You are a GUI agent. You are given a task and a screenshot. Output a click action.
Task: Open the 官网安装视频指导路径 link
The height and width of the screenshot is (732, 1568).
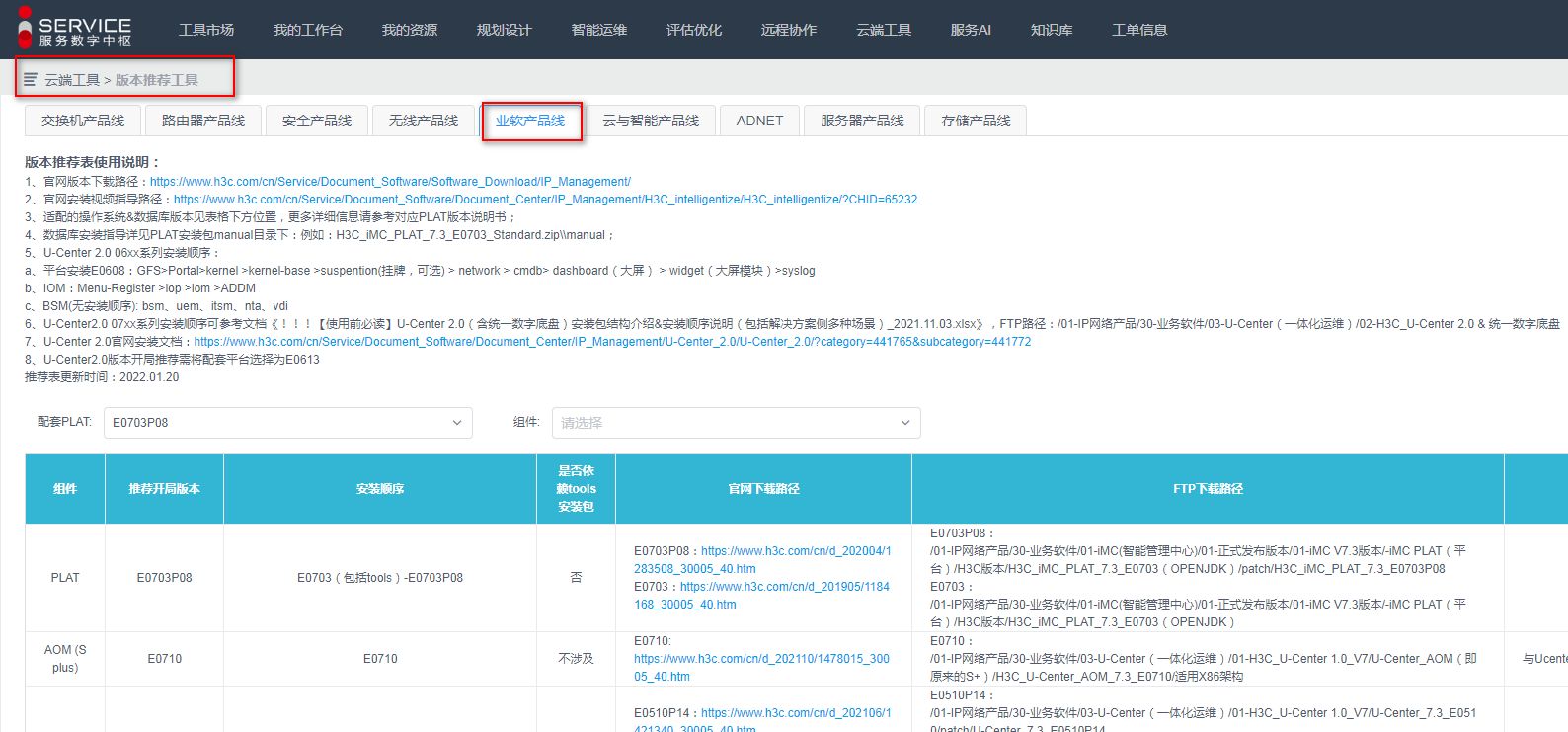click(545, 200)
